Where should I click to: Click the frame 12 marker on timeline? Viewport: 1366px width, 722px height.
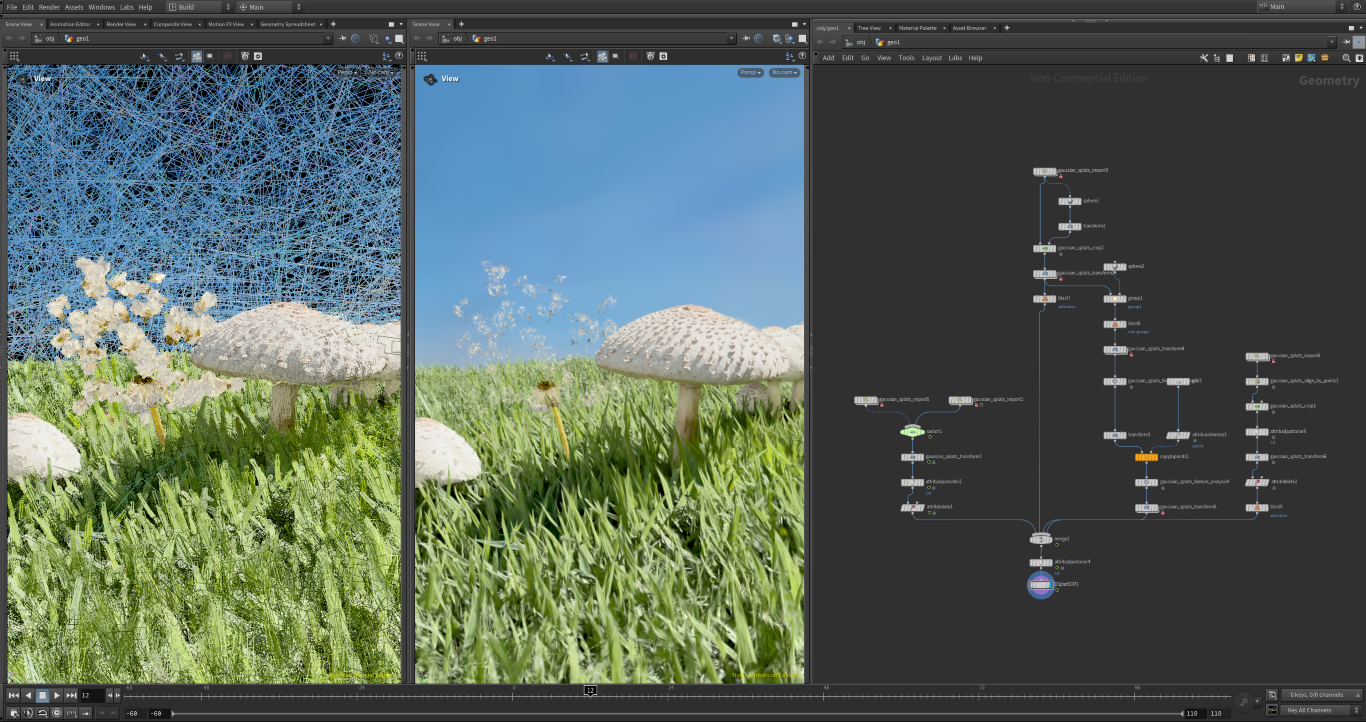tap(590, 690)
